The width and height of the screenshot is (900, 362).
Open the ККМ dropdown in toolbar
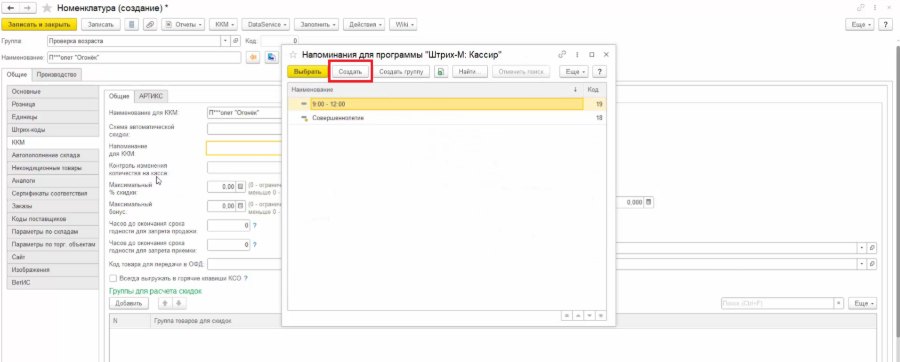(224, 25)
